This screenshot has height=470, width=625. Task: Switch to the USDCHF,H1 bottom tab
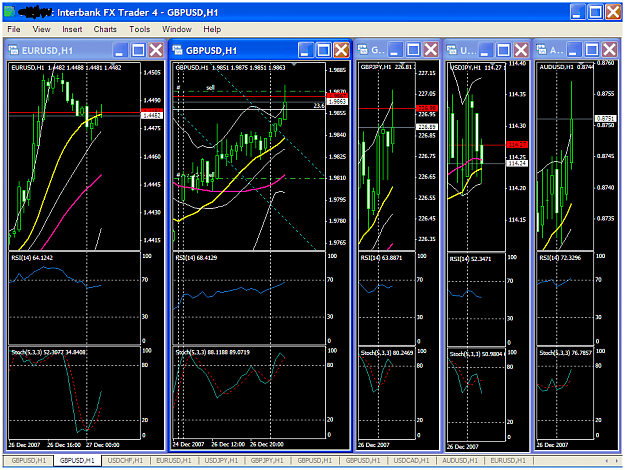tap(125, 460)
